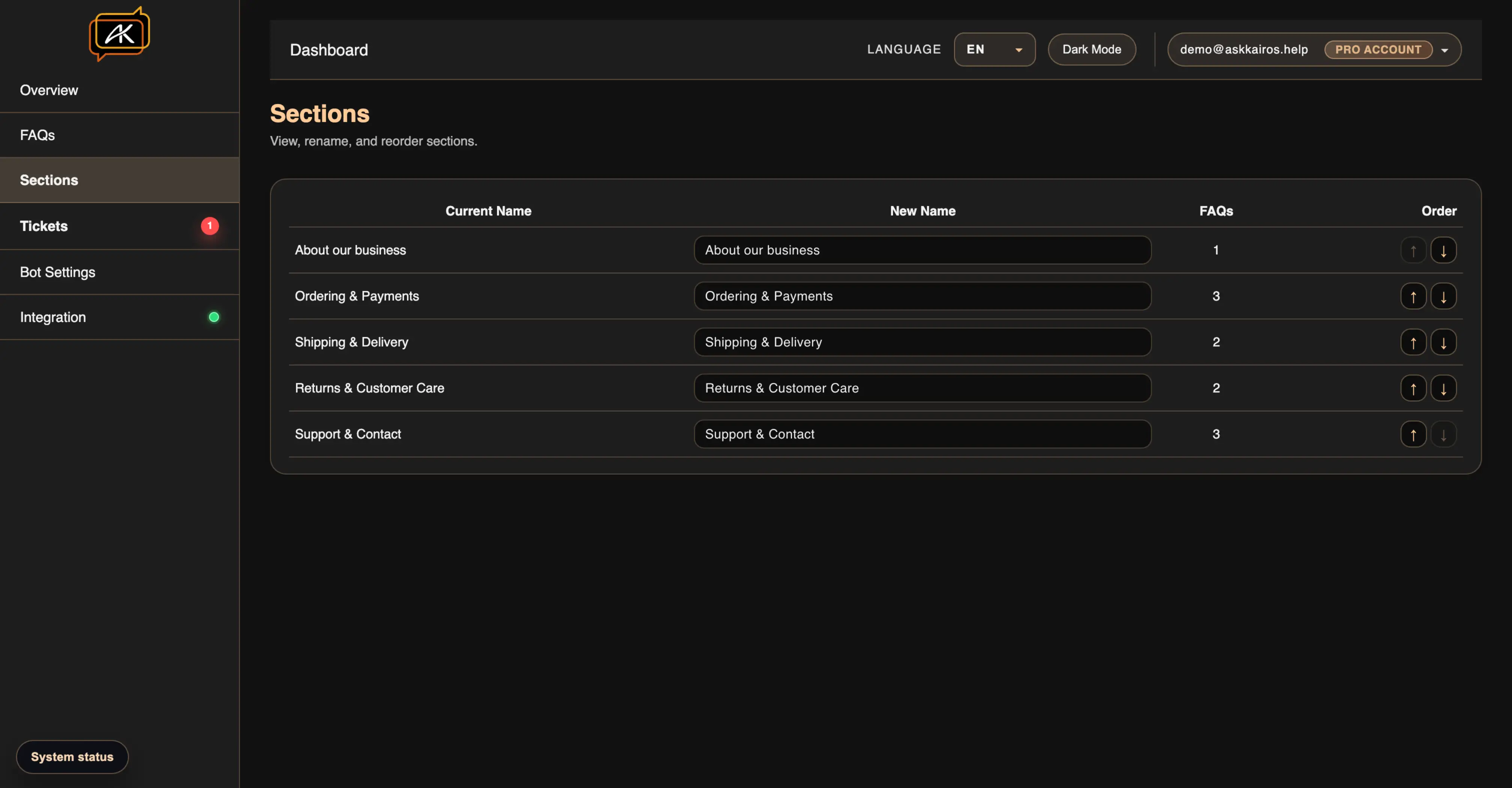The height and width of the screenshot is (788, 1512).
Task: Go to FAQs in sidebar
Action: (x=120, y=135)
